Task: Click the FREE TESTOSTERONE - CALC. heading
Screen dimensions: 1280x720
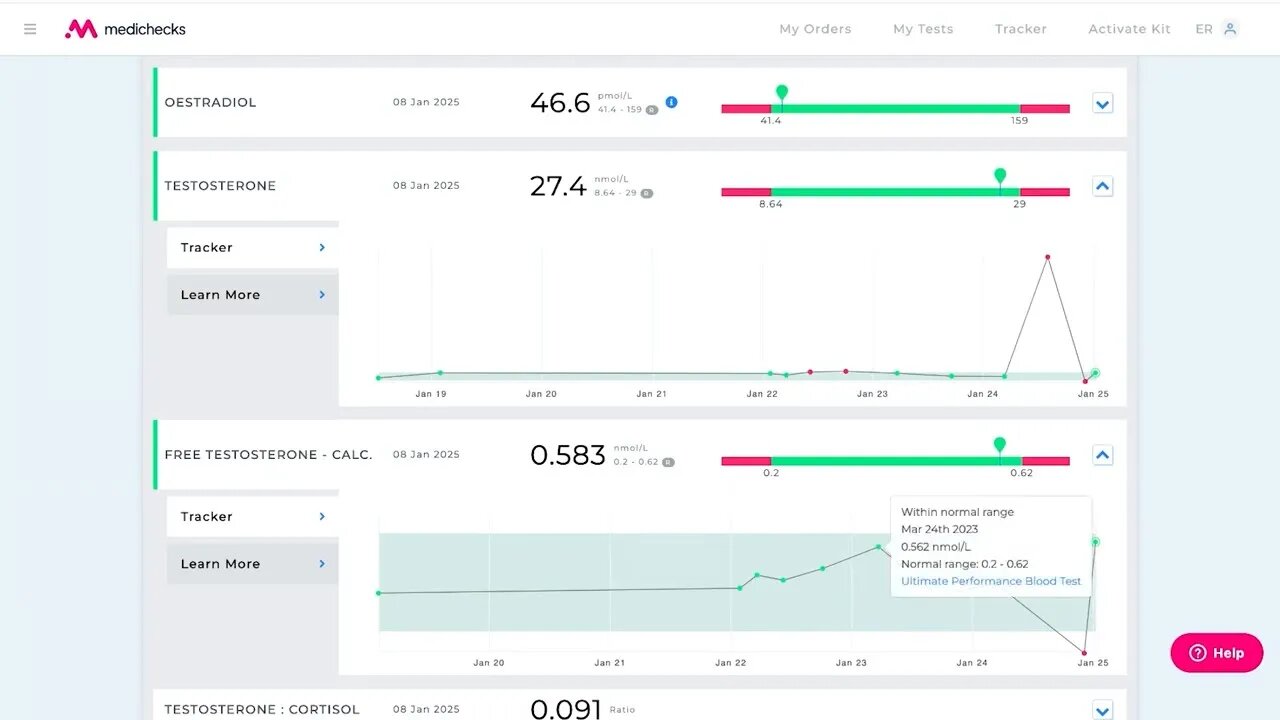Action: point(268,455)
